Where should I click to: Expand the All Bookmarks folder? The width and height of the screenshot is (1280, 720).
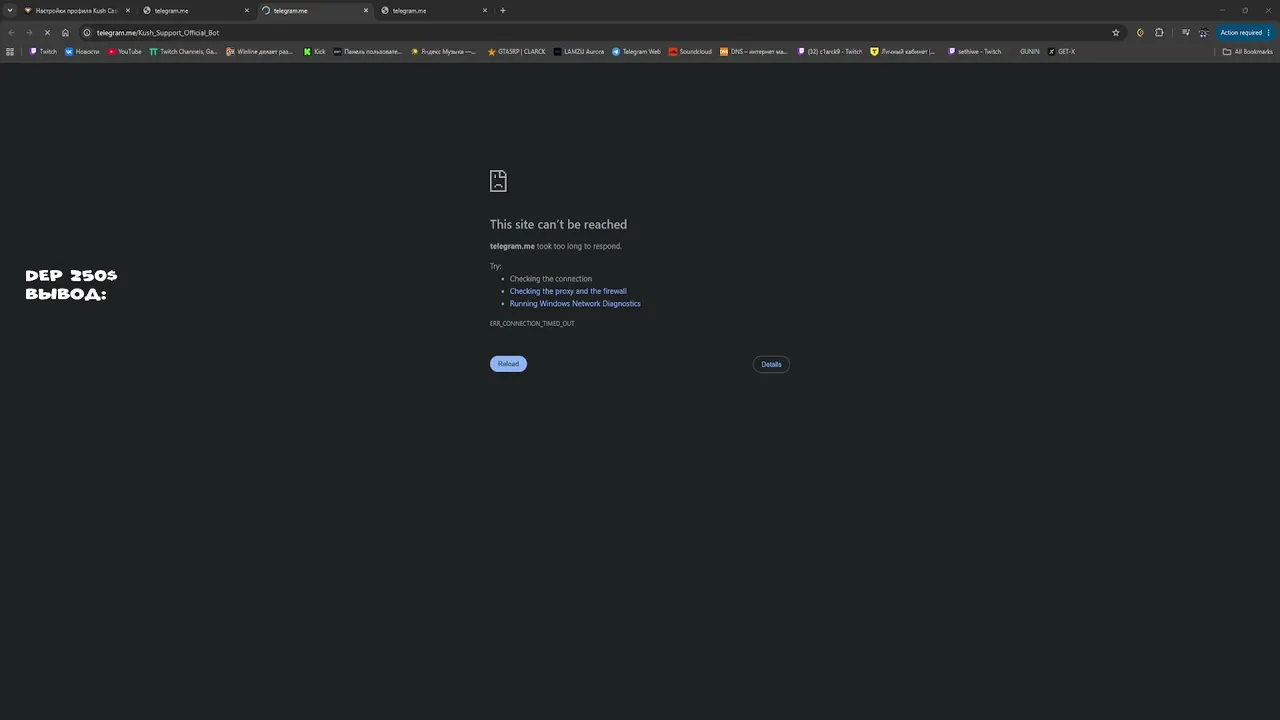click(x=1248, y=51)
